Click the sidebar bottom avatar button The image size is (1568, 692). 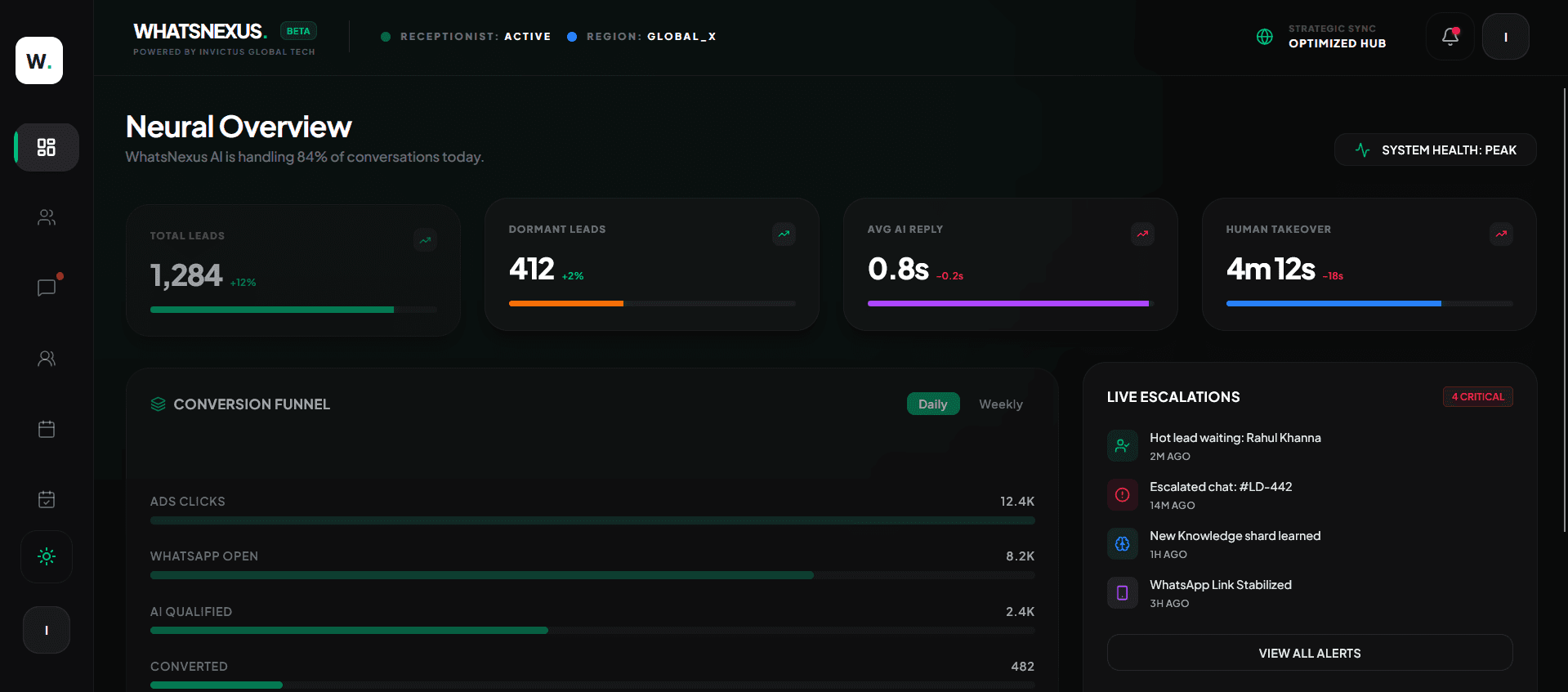point(47,630)
